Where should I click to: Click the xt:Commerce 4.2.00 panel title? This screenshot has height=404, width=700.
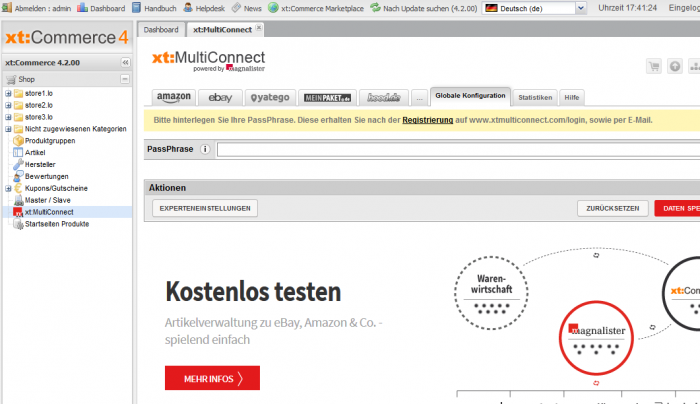pos(42,62)
